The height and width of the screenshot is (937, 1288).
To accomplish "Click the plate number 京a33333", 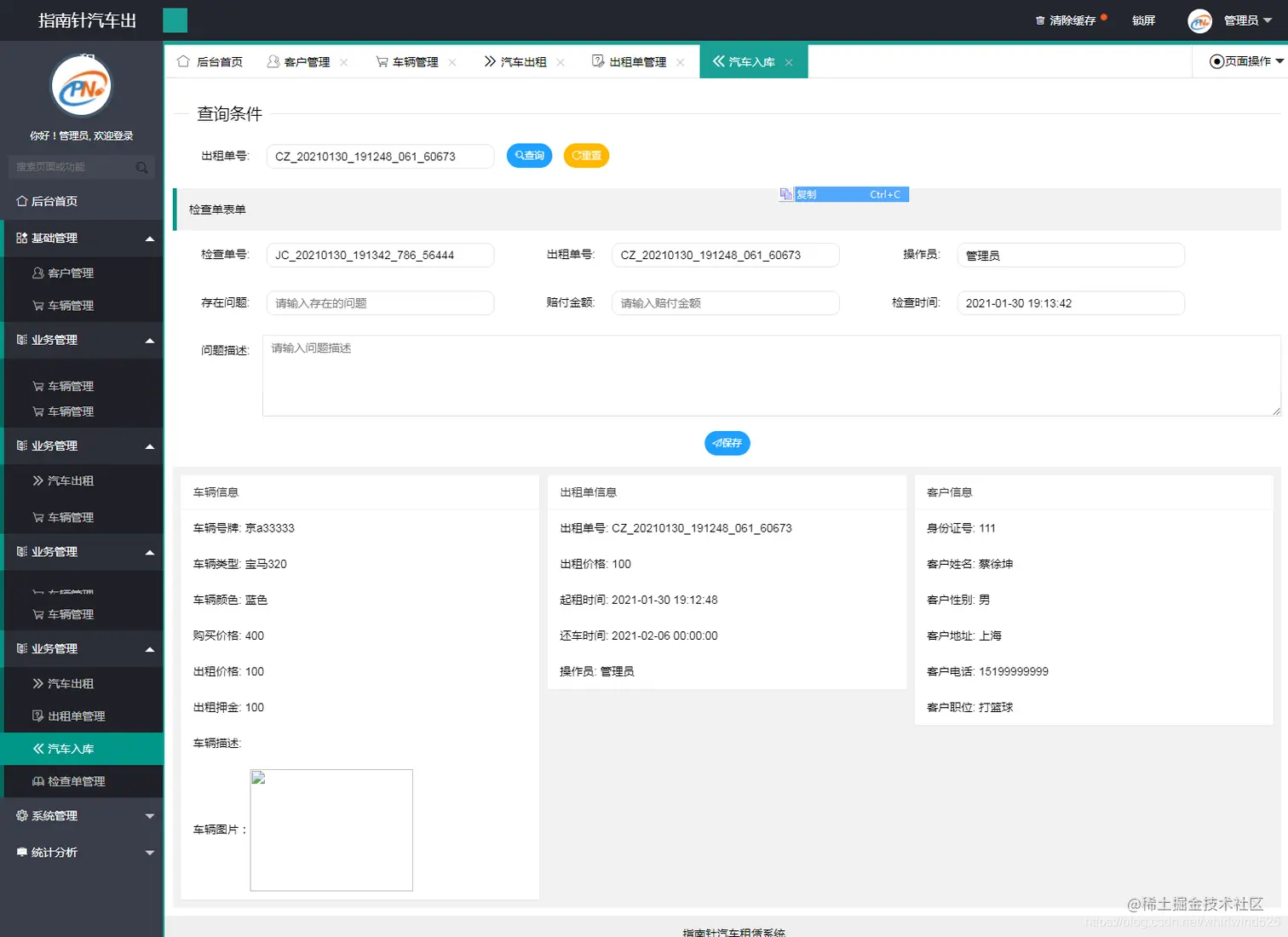I will (x=270, y=528).
